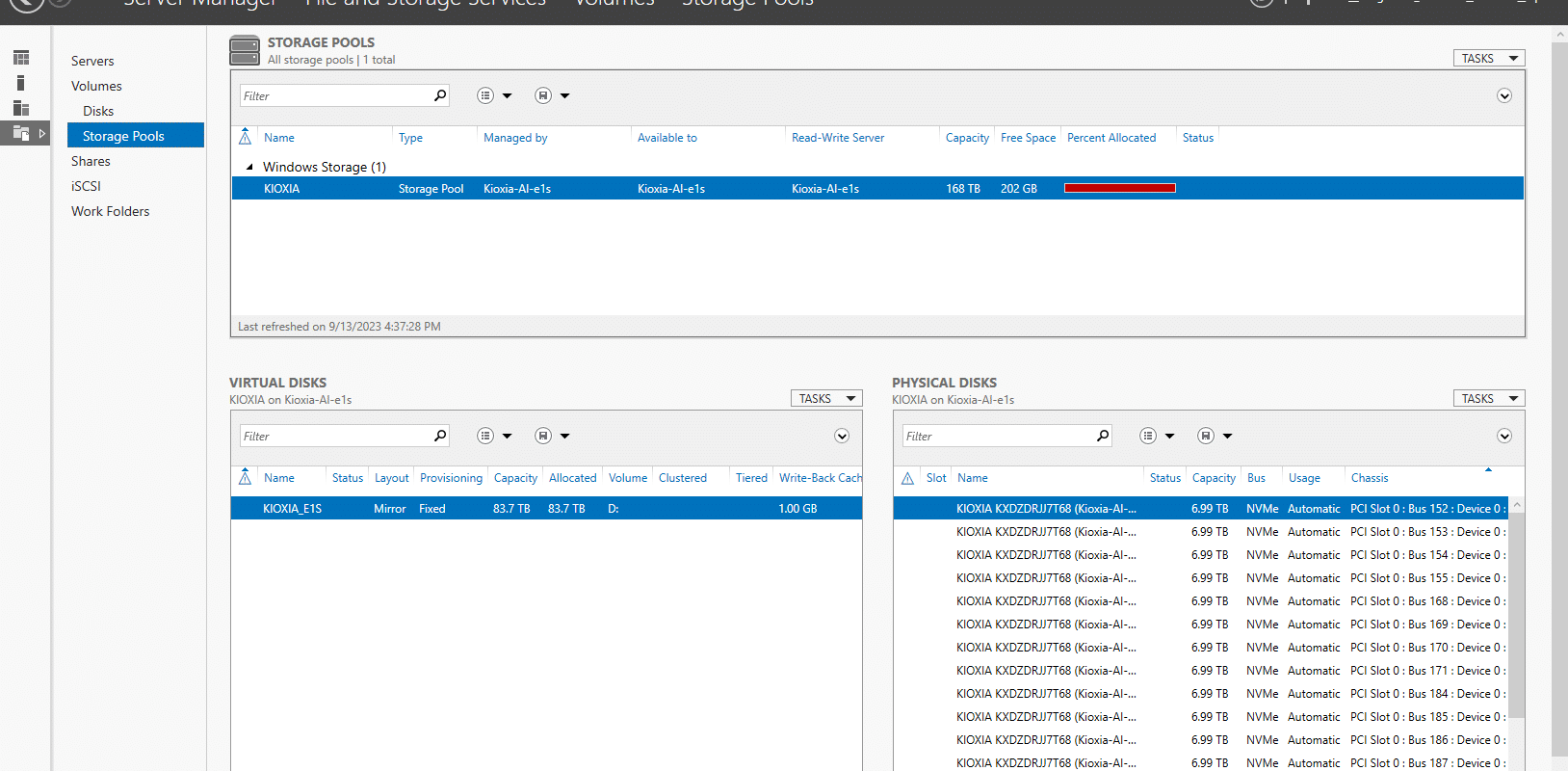Open saved queries in Storage Pools toolbar
Image resolution: width=1568 pixels, height=771 pixels.
543,95
